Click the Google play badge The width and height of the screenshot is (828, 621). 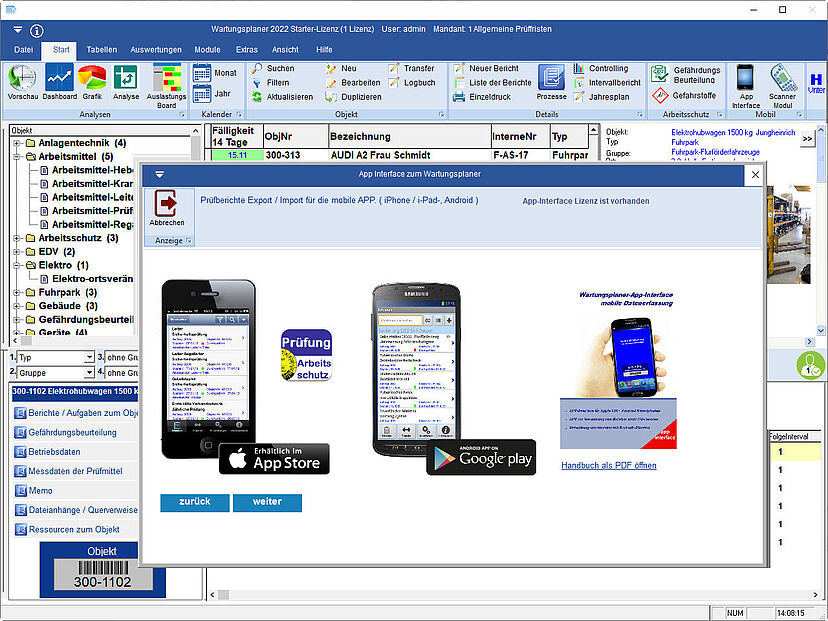click(481, 457)
